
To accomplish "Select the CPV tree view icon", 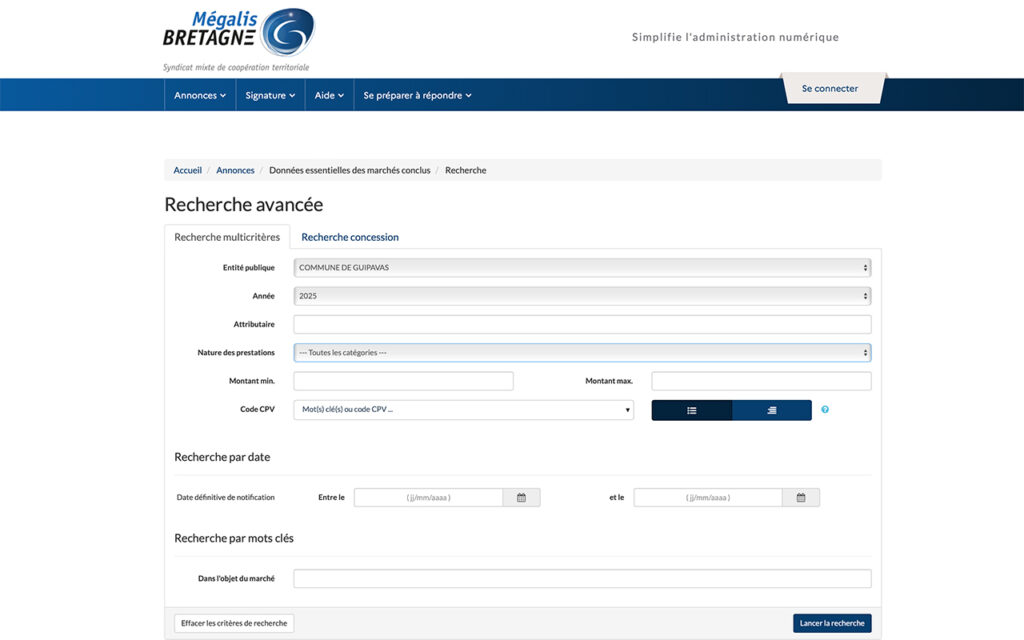I will tap(771, 410).
